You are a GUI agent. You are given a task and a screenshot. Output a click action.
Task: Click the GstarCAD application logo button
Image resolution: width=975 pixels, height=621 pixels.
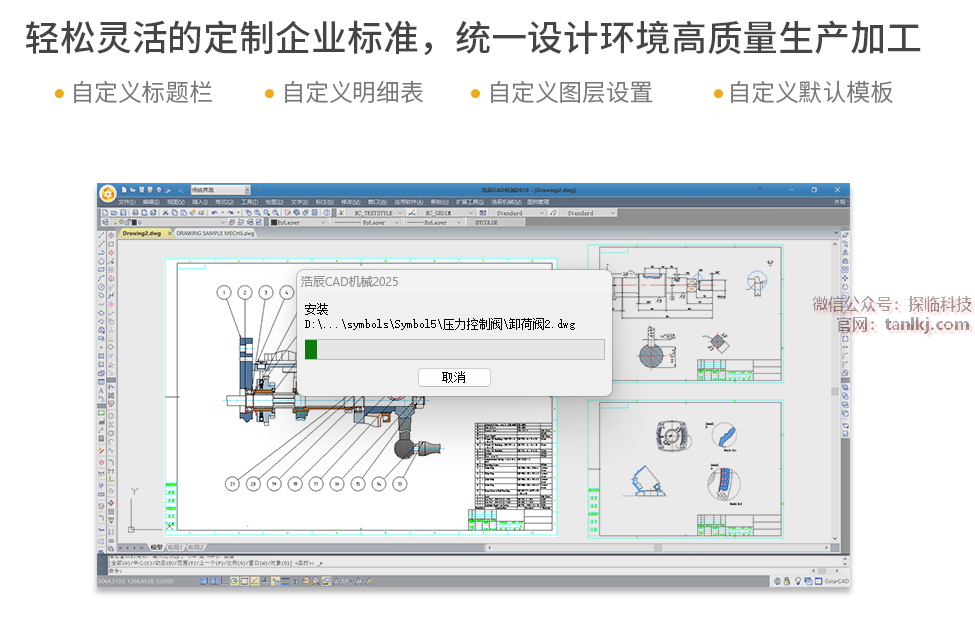108,194
